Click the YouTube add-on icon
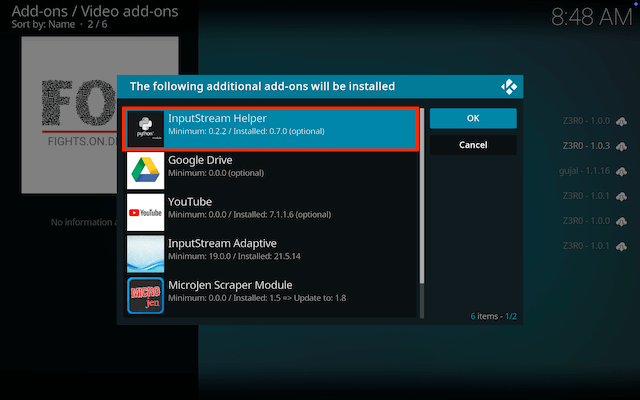This screenshot has height=400, width=640. coord(145,212)
